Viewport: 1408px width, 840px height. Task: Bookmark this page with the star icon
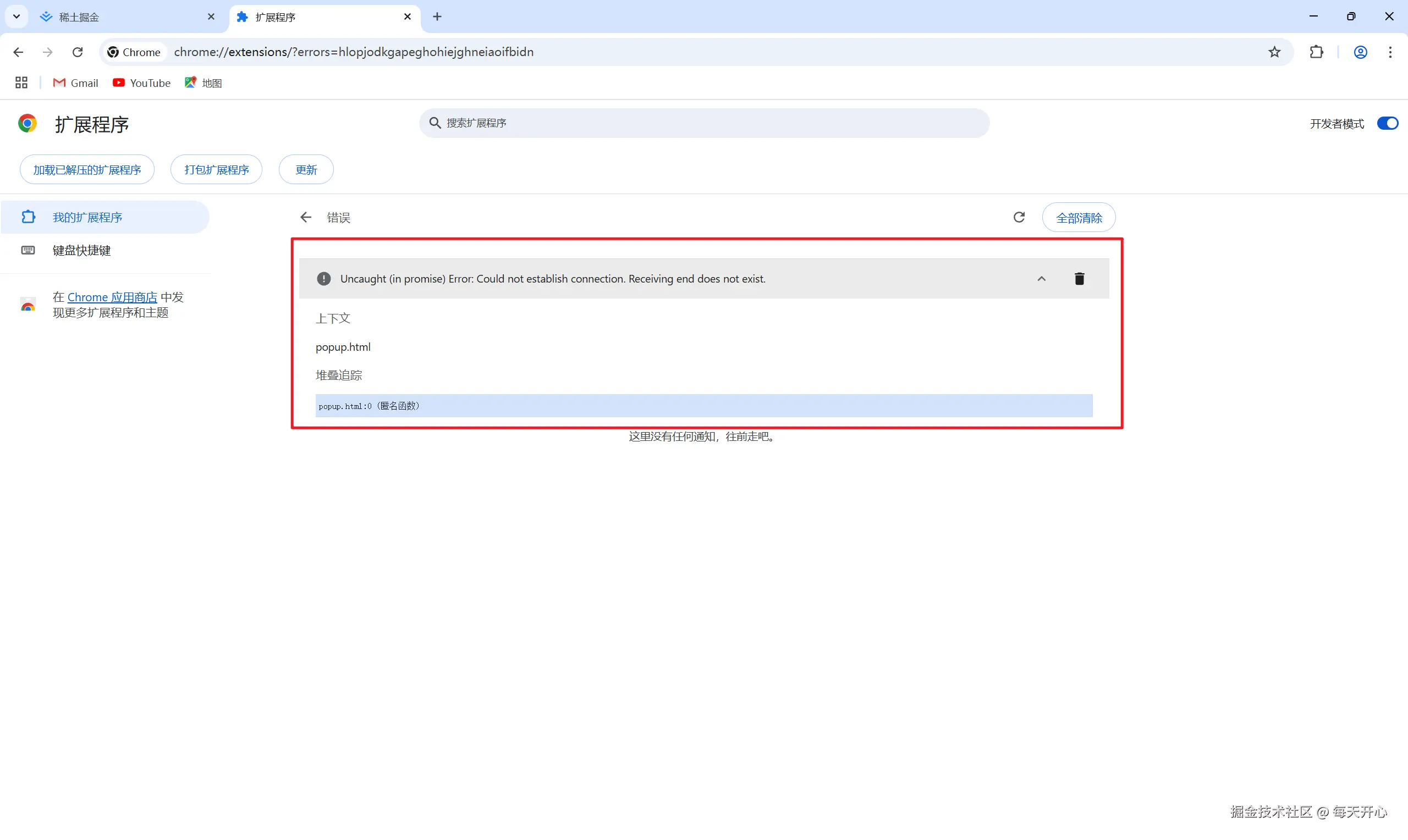click(1274, 52)
